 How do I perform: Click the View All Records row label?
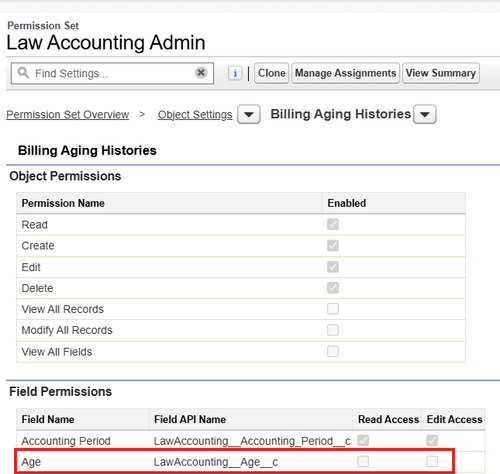63,309
